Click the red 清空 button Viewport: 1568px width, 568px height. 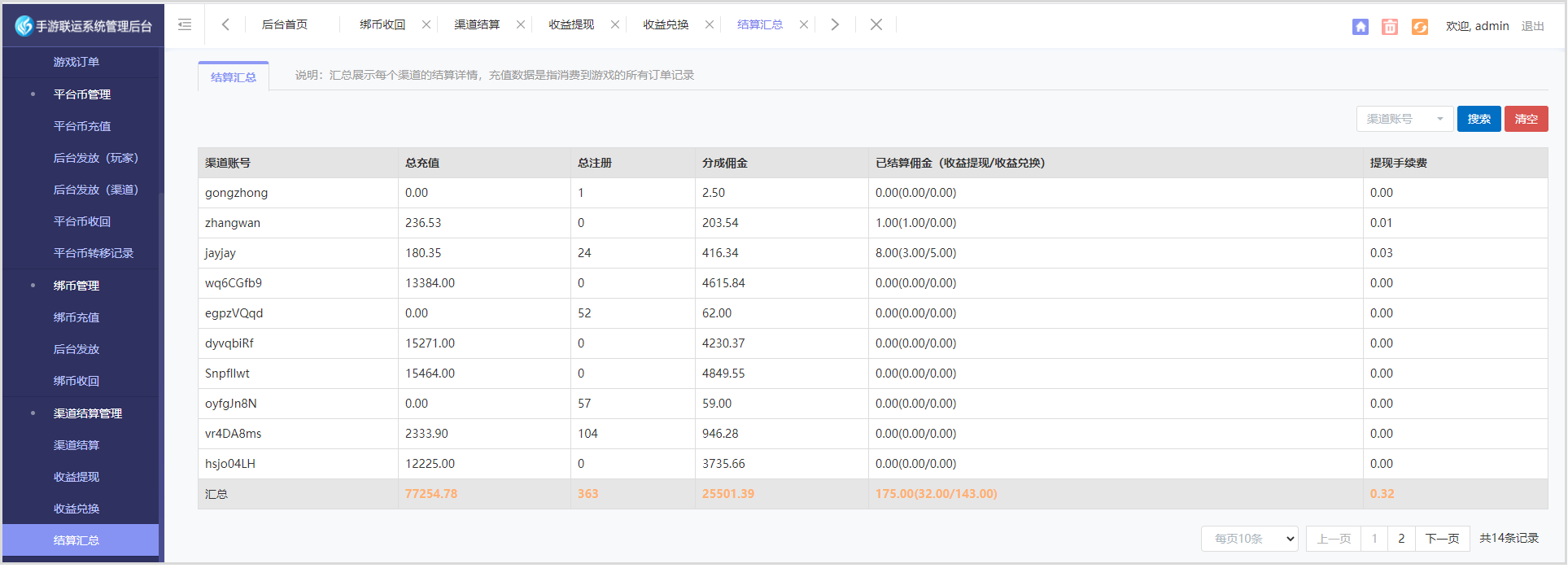pyautogui.click(x=1527, y=119)
